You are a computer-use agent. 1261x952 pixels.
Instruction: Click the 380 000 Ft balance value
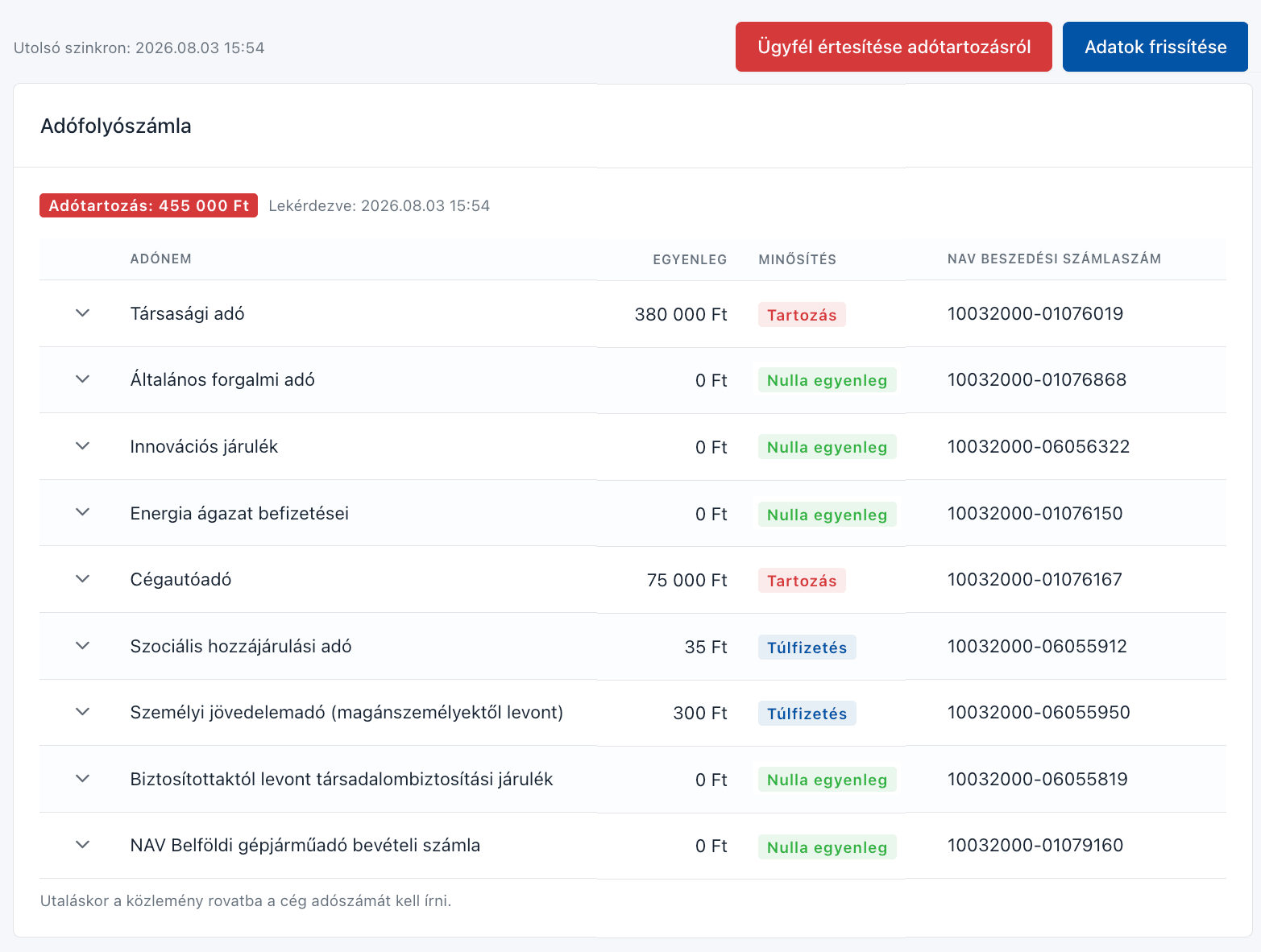coord(681,315)
